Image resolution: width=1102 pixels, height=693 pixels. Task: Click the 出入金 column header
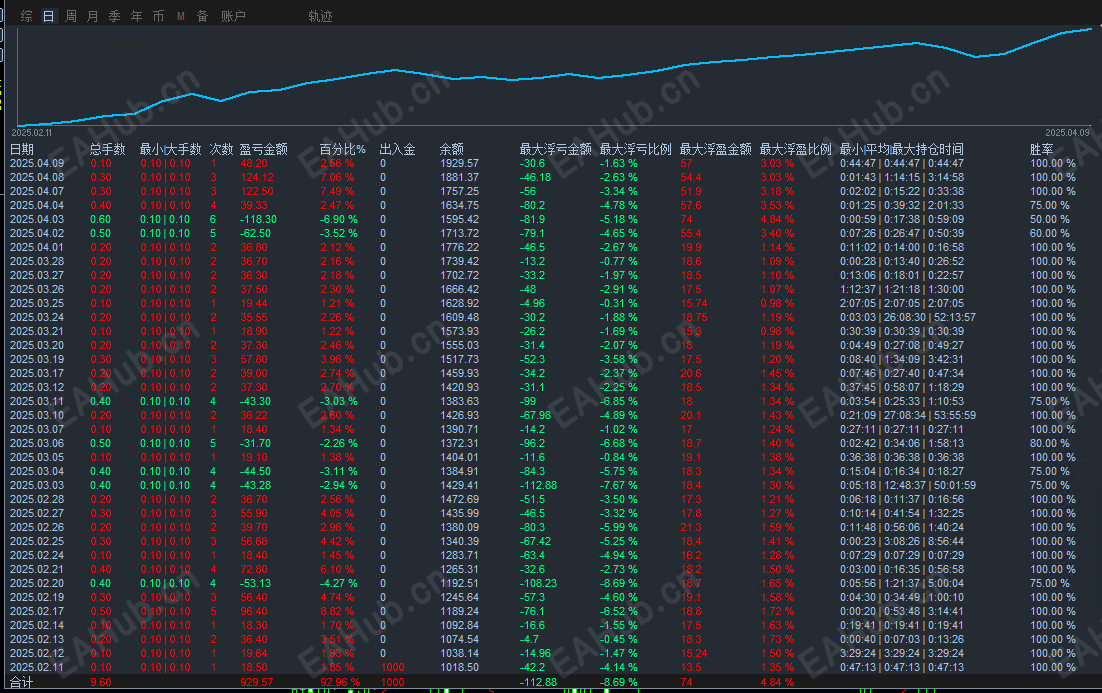(x=398, y=149)
